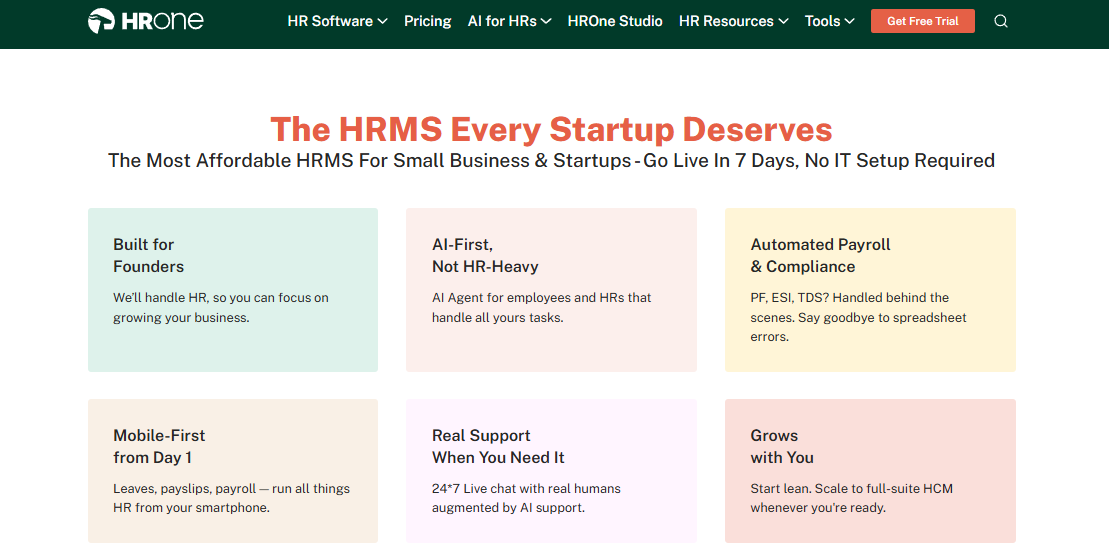This screenshot has width=1109, height=555.
Task: Expand the HR Resources dropdown
Action: coord(733,21)
